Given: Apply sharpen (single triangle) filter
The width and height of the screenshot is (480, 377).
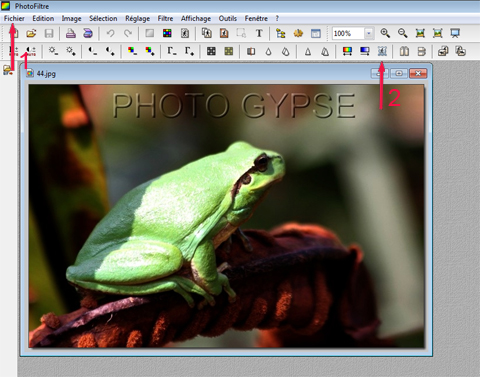Looking at the screenshot, I should 308,51.
